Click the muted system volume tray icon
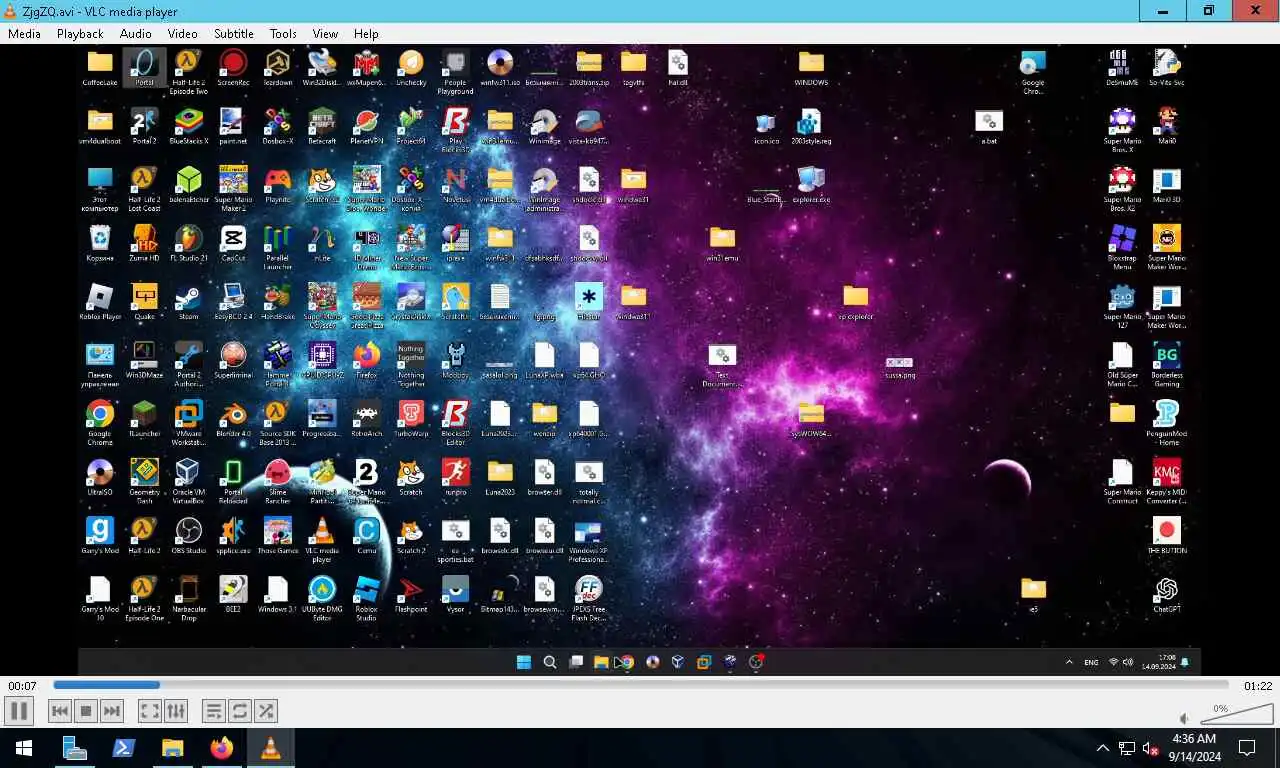The width and height of the screenshot is (1280, 768). (1151, 748)
